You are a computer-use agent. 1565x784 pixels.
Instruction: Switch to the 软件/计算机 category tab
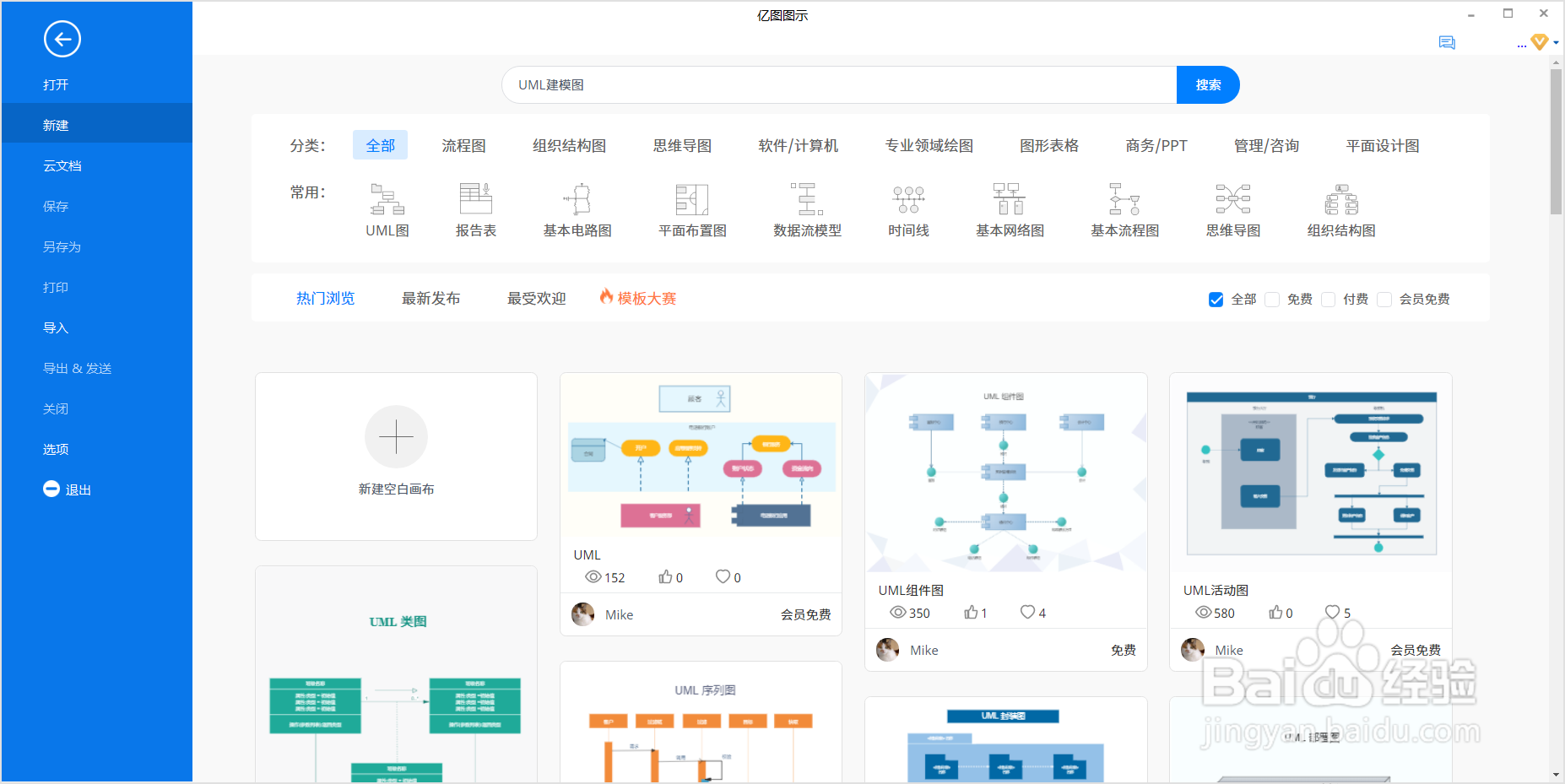point(797,144)
